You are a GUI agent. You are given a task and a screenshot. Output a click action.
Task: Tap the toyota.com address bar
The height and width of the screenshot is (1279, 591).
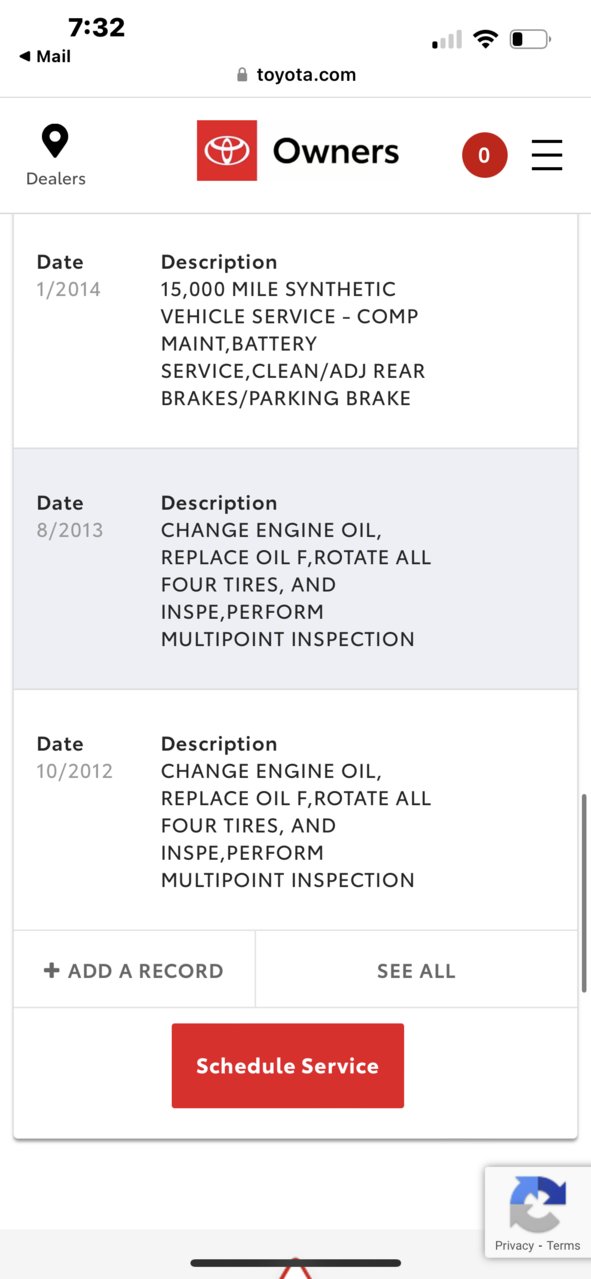pyautogui.click(x=296, y=75)
